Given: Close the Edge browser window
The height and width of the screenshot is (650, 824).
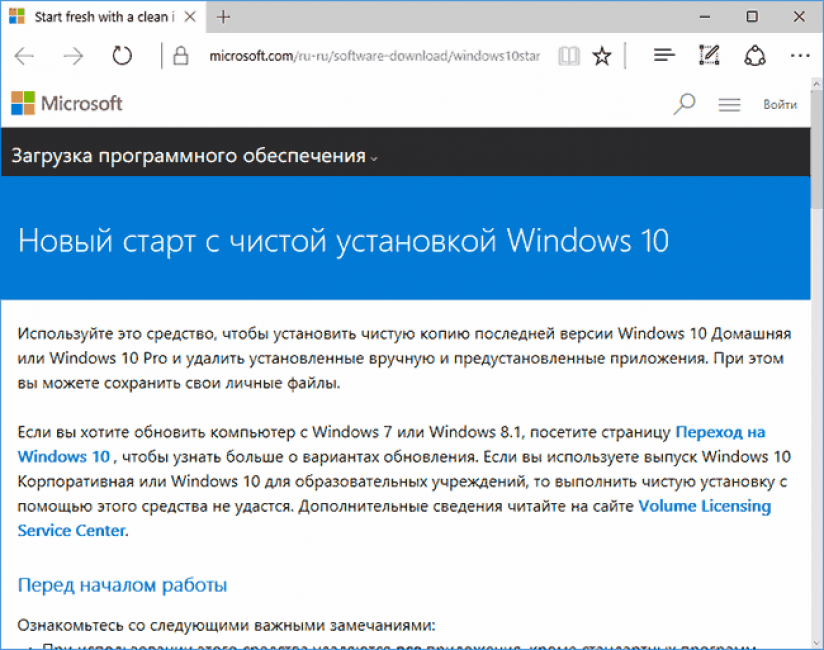Looking at the screenshot, I should pos(799,17).
